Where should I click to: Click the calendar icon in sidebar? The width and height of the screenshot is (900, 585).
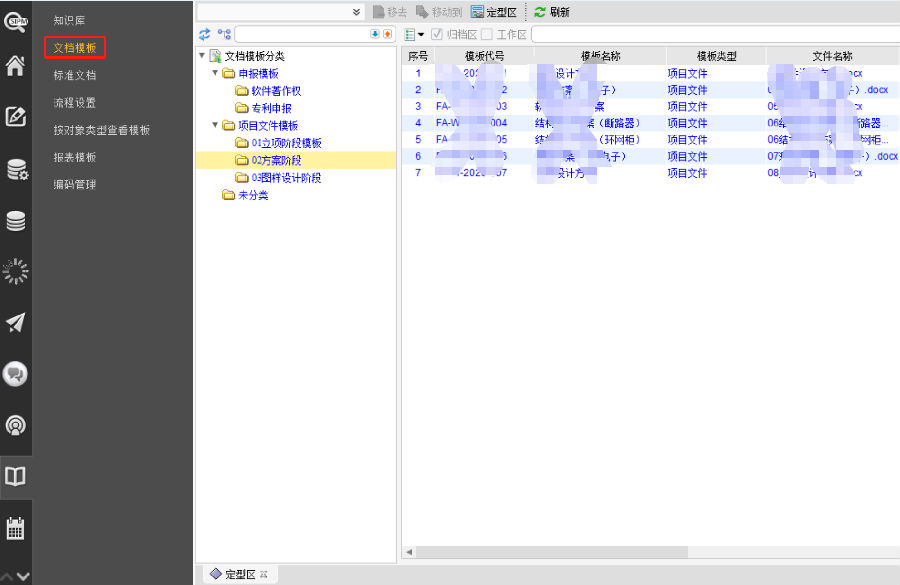coord(16,528)
